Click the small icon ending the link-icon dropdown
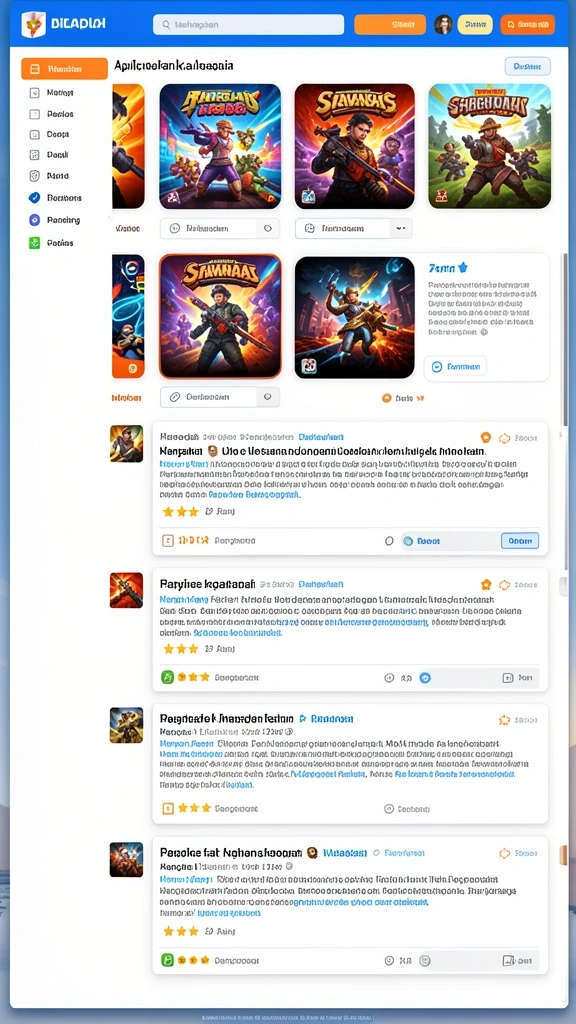Image resolution: width=576 pixels, height=1024 pixels. point(267,397)
